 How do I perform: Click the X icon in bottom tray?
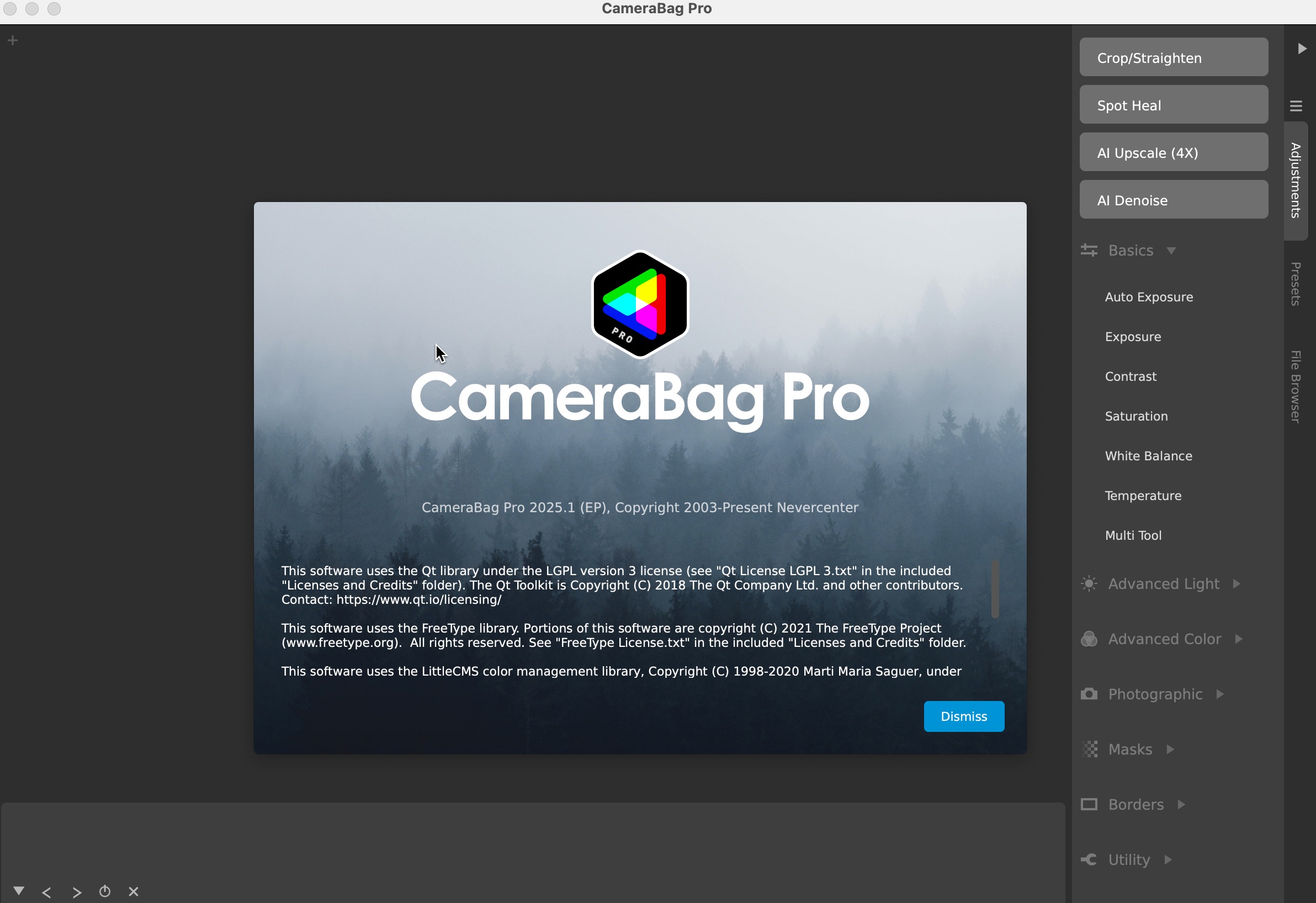pos(134,891)
